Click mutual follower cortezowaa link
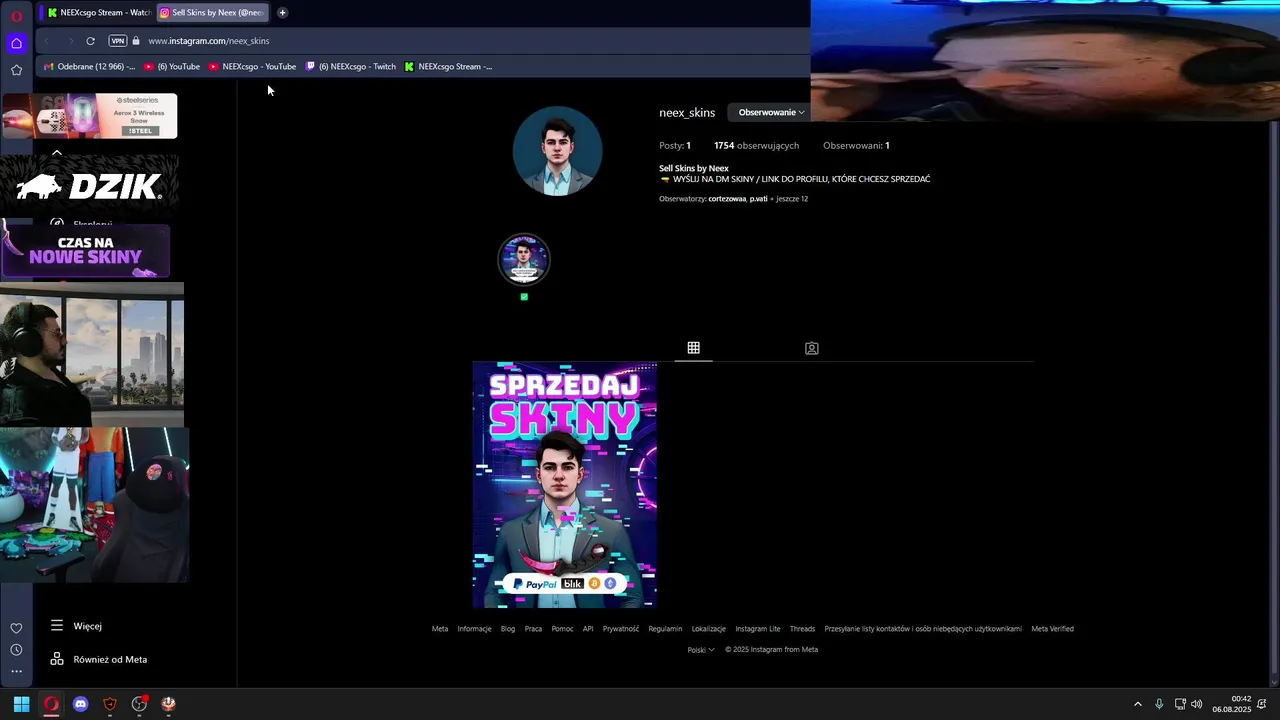The height and width of the screenshot is (720, 1280). click(x=727, y=199)
